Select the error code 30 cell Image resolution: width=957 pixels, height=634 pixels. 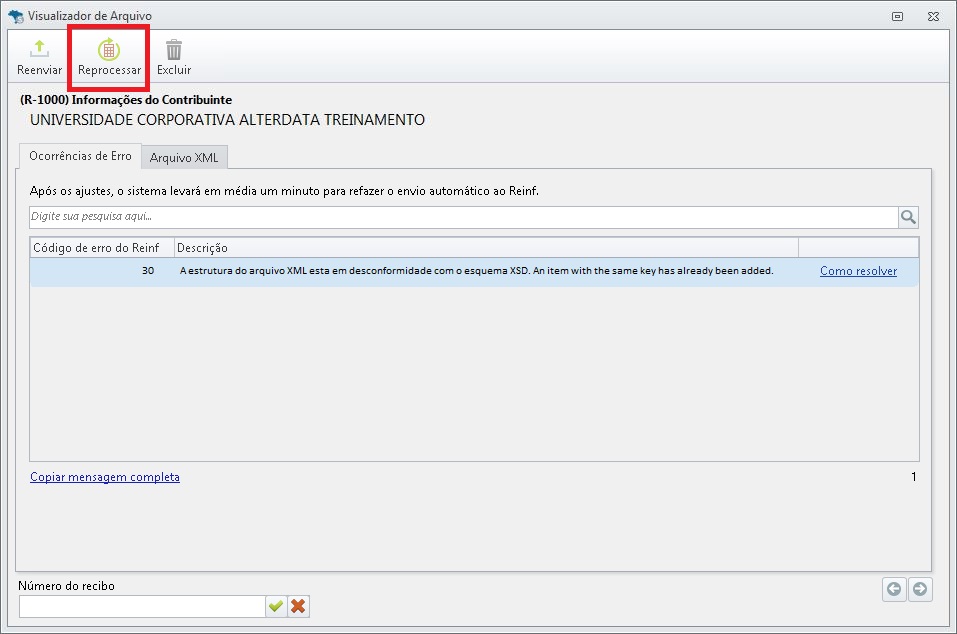coord(102,271)
